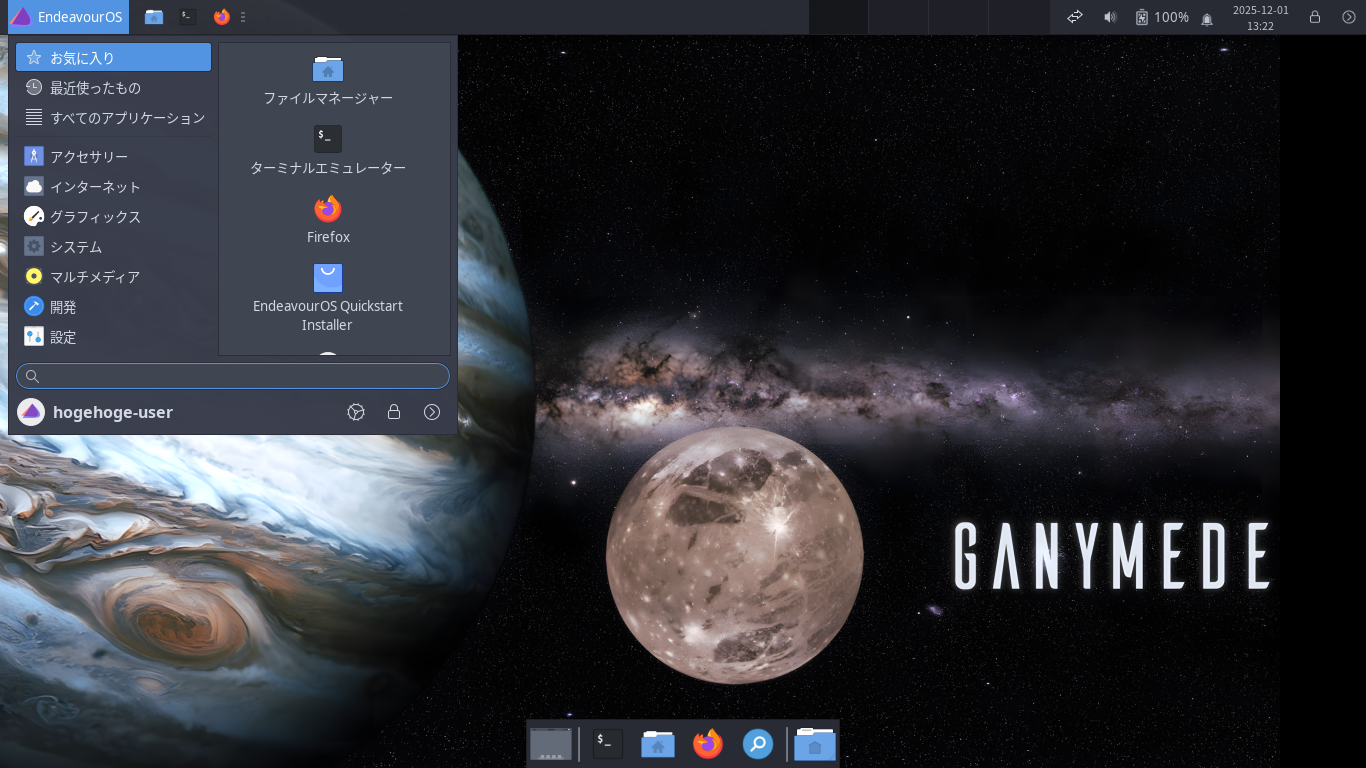Adjust the volume via the speaker icon
Screen dimensions: 1366x768
coord(1110,17)
